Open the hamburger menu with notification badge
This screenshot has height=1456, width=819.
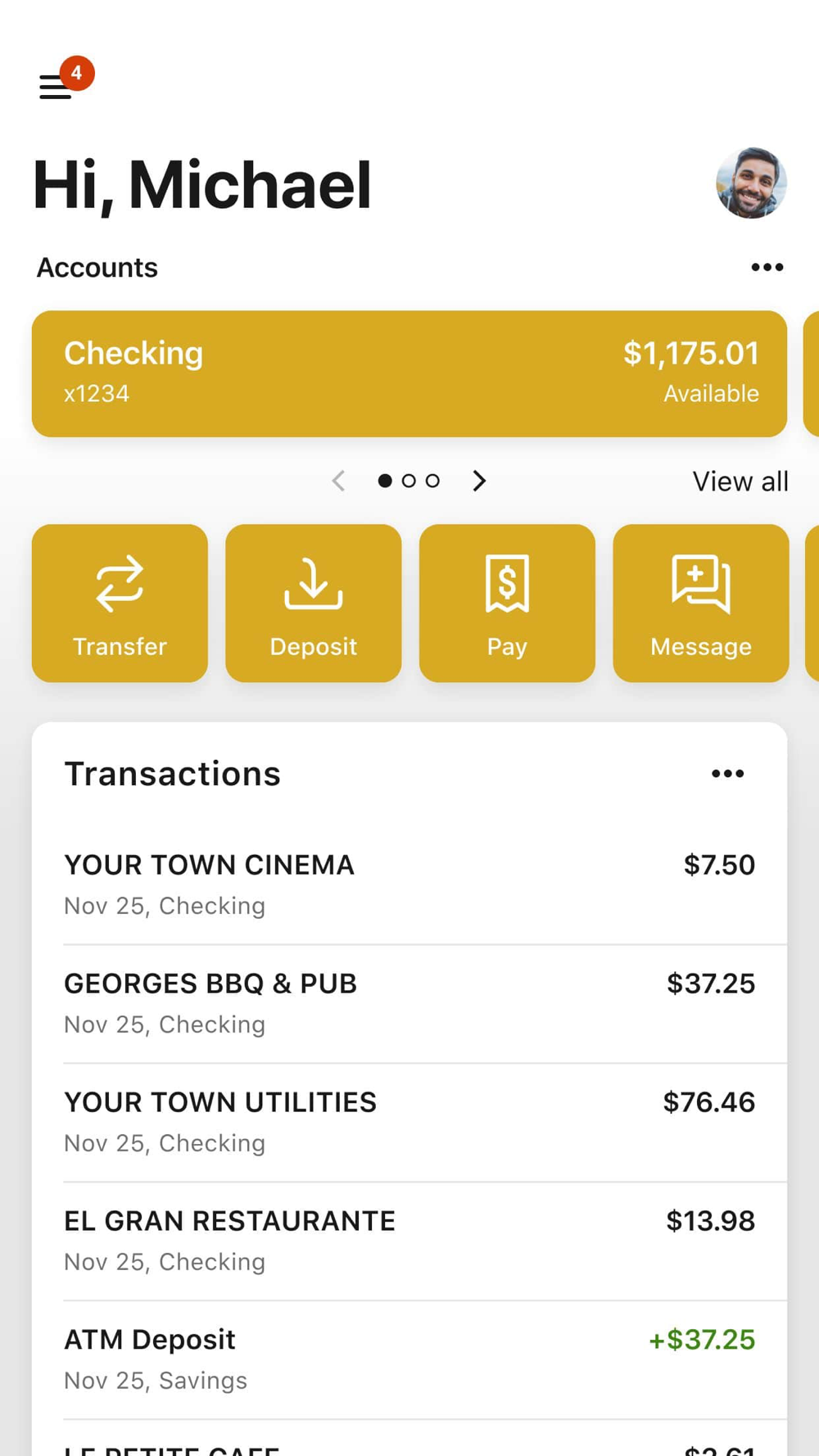tap(57, 86)
